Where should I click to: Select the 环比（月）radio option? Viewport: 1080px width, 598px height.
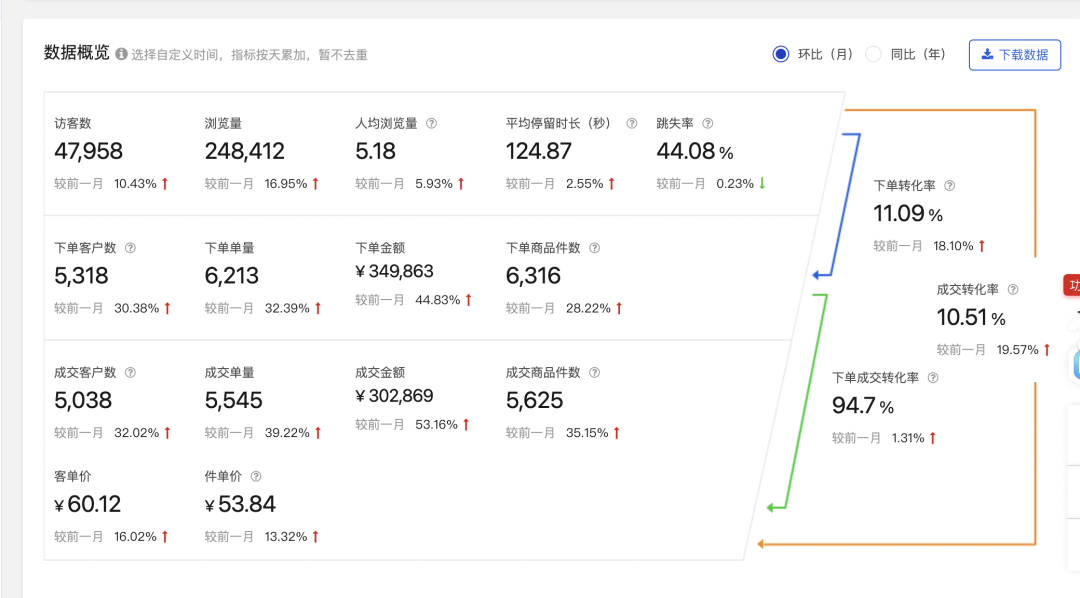pyautogui.click(x=781, y=54)
